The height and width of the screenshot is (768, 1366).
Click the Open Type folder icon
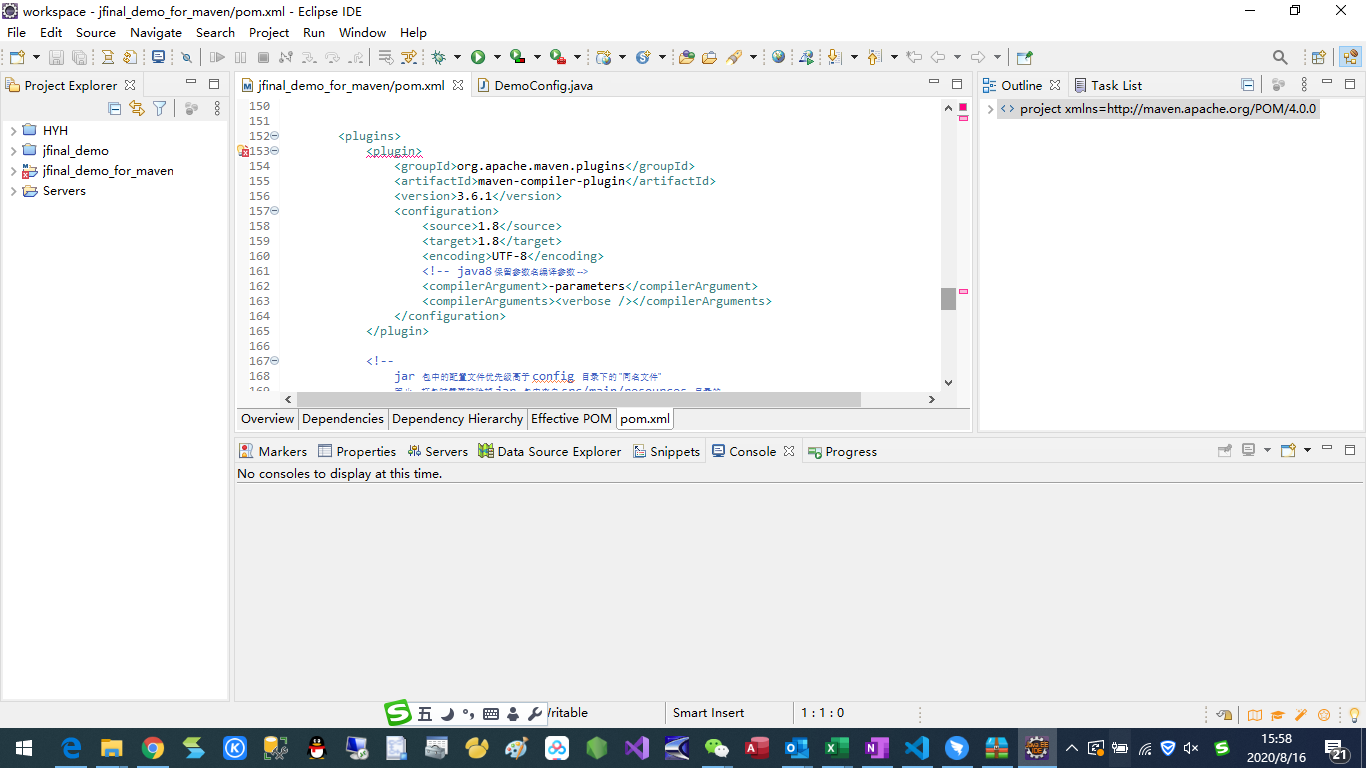pos(686,58)
